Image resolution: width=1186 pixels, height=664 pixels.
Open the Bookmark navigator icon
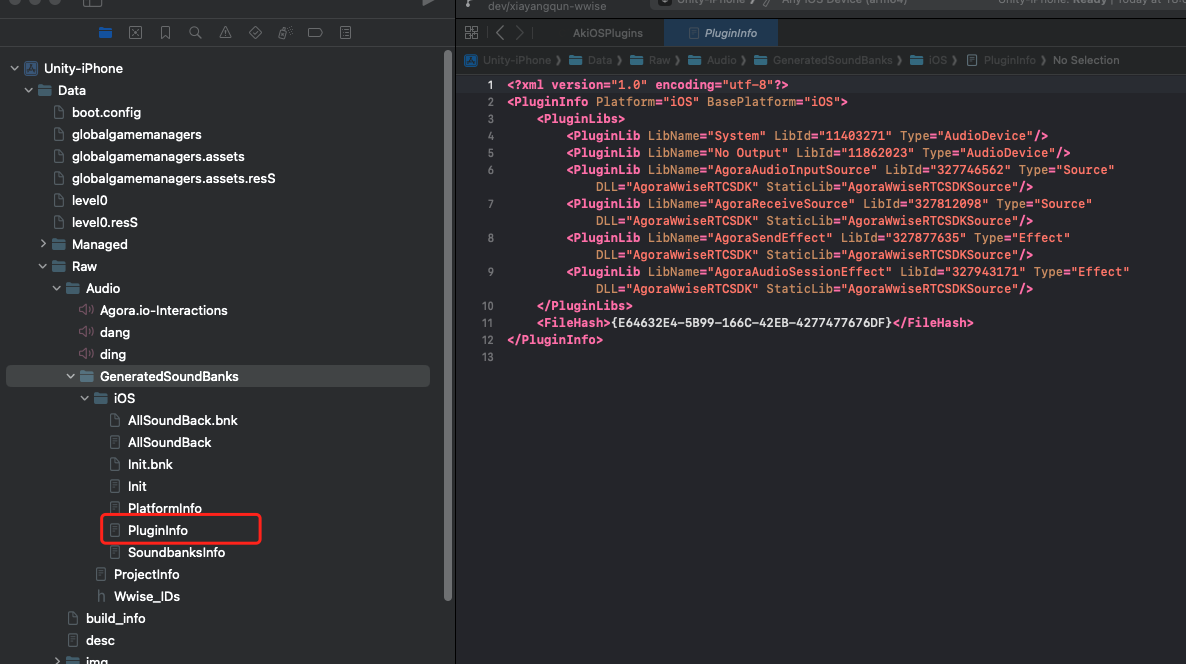click(x=165, y=33)
